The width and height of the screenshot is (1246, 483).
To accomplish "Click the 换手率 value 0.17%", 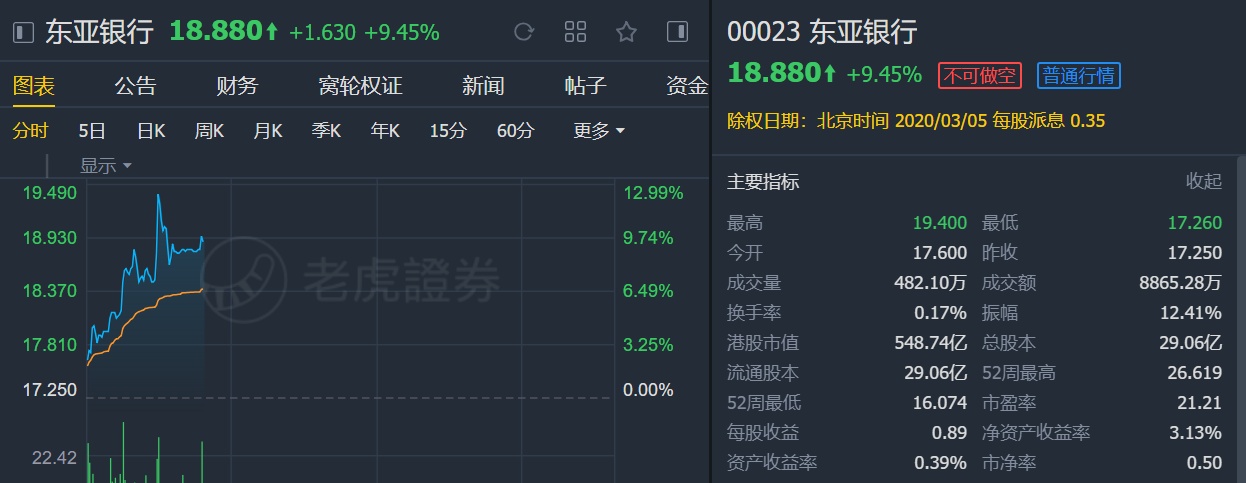I will pos(941,313).
